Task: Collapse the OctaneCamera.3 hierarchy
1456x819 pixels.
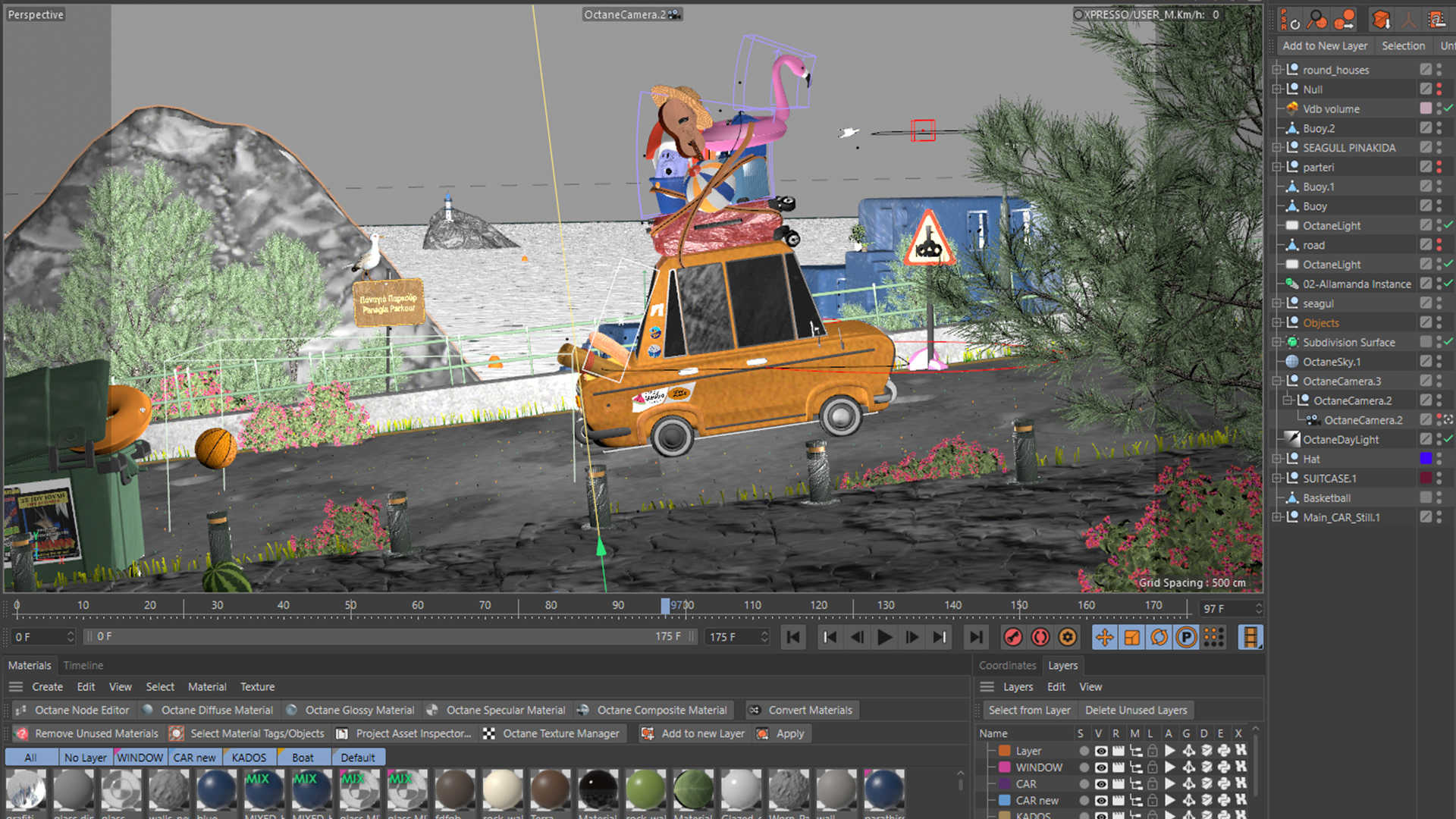Action: pos(1277,381)
